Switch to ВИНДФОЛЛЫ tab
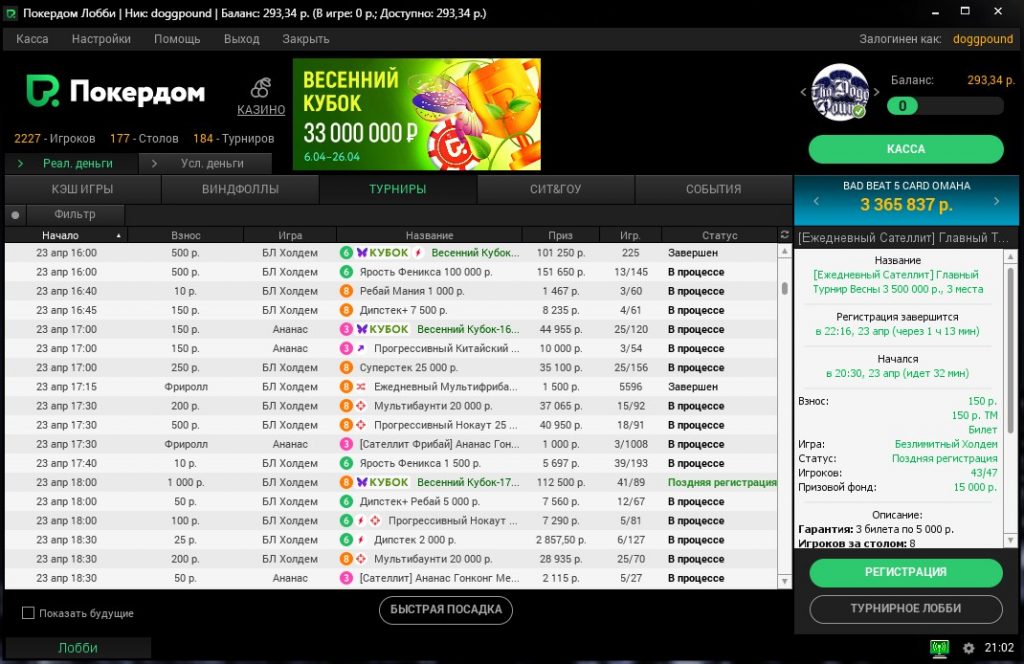This screenshot has width=1024, height=664. 240,189
